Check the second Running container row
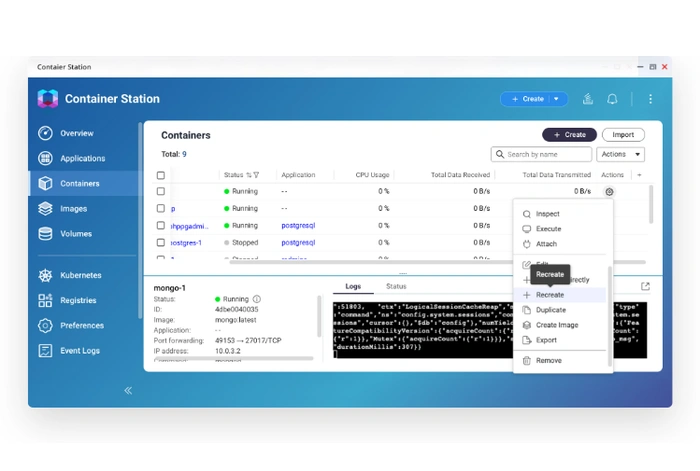Image resolution: width=700 pixels, height=471 pixels. click(161, 208)
